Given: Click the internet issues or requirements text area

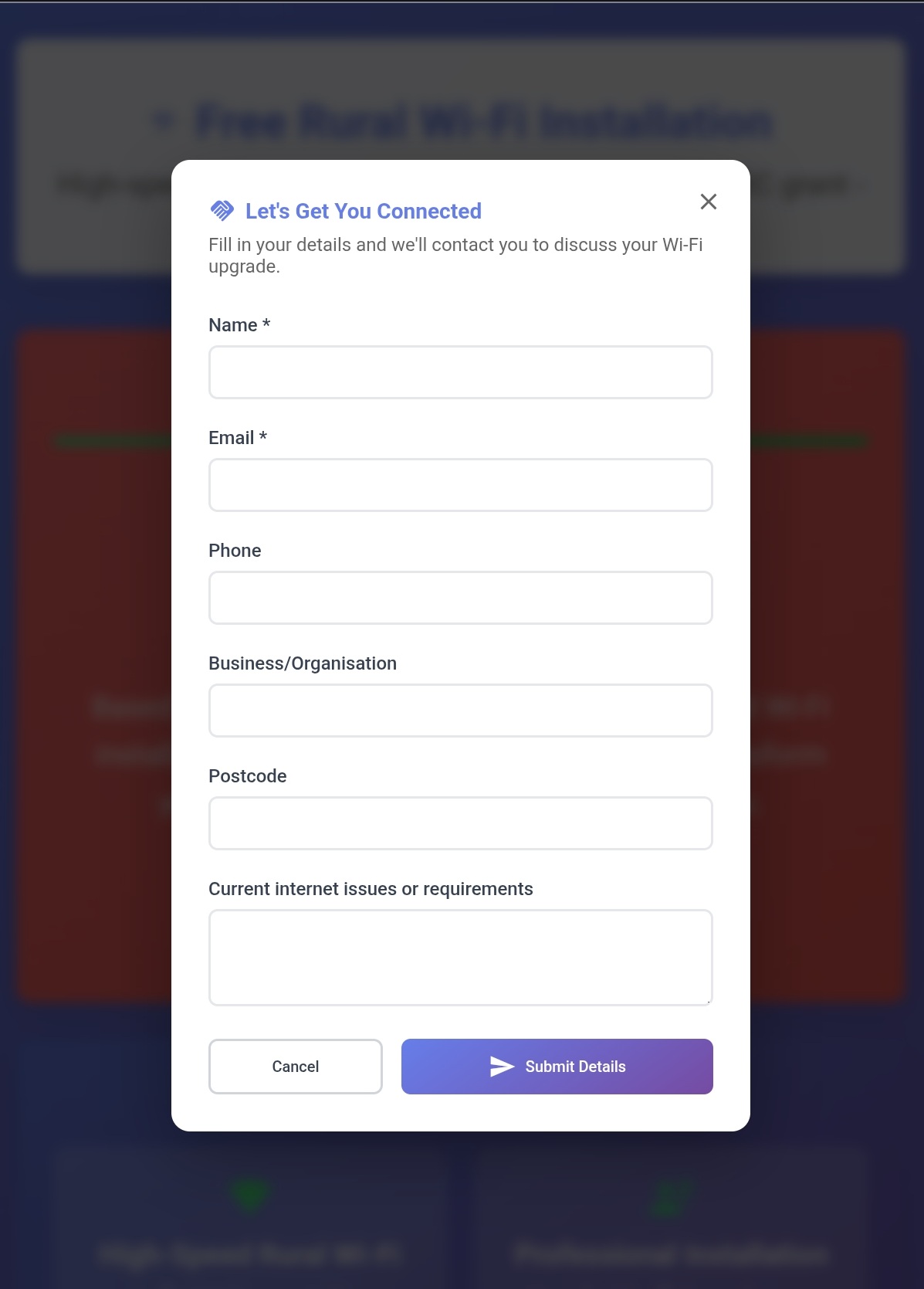Looking at the screenshot, I should (460, 957).
